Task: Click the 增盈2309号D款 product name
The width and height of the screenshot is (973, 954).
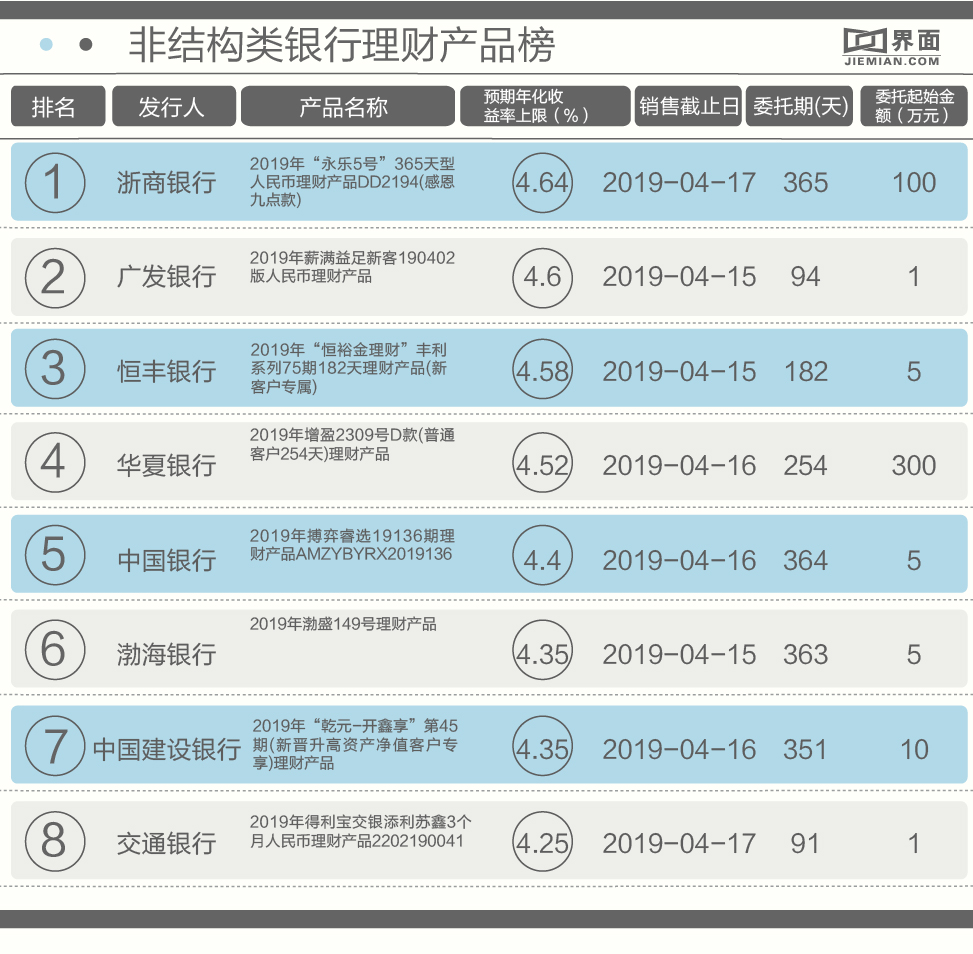Action: point(352,444)
